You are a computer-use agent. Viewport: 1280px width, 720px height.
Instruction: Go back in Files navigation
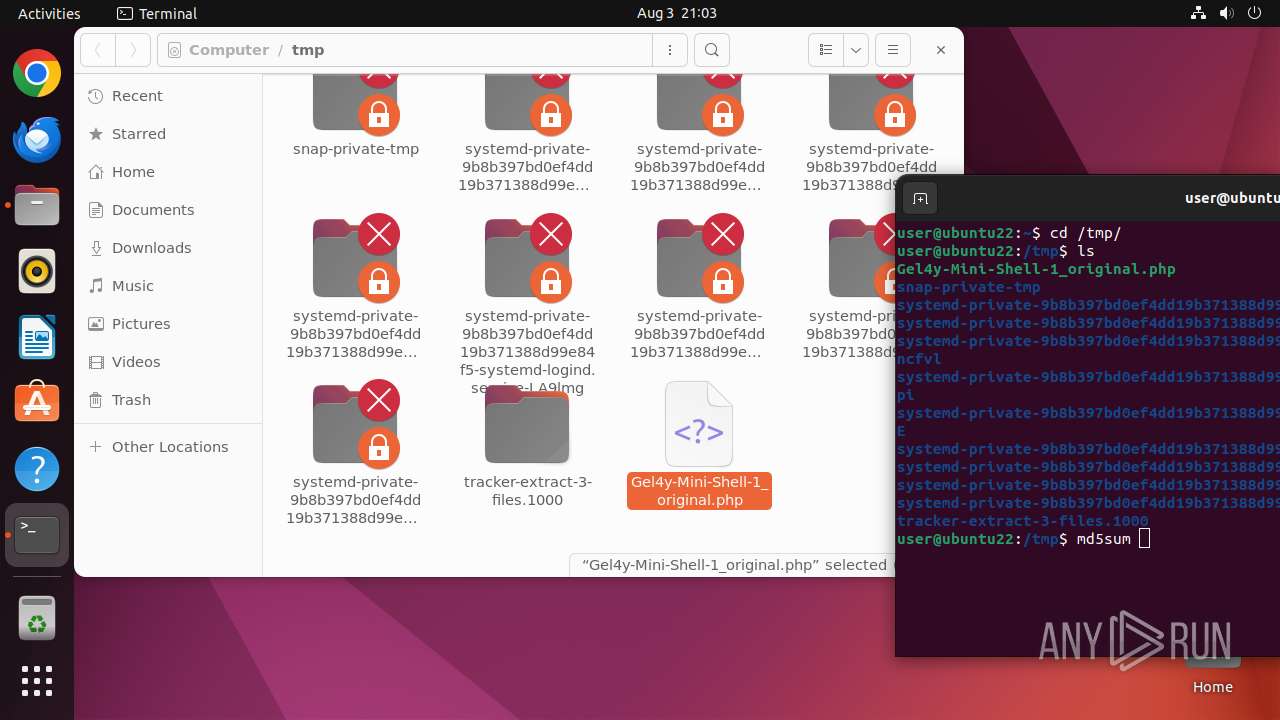coord(98,50)
